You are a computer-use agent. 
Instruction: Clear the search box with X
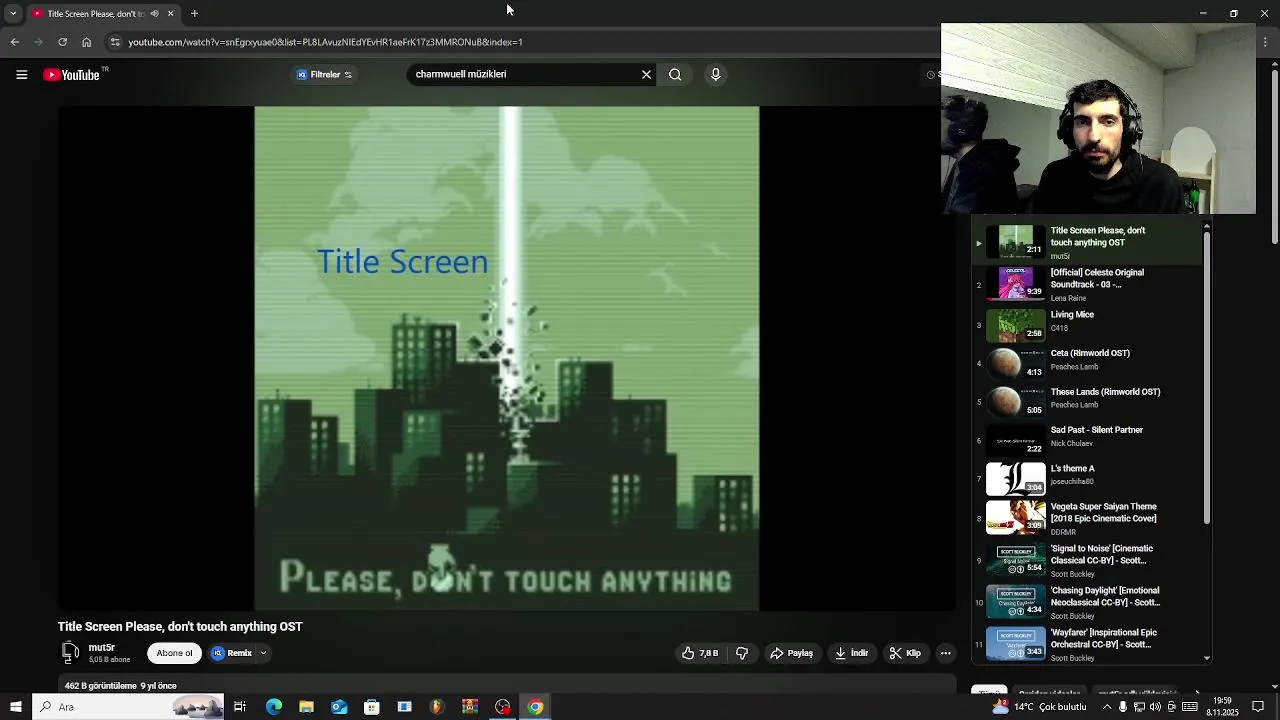click(x=646, y=74)
